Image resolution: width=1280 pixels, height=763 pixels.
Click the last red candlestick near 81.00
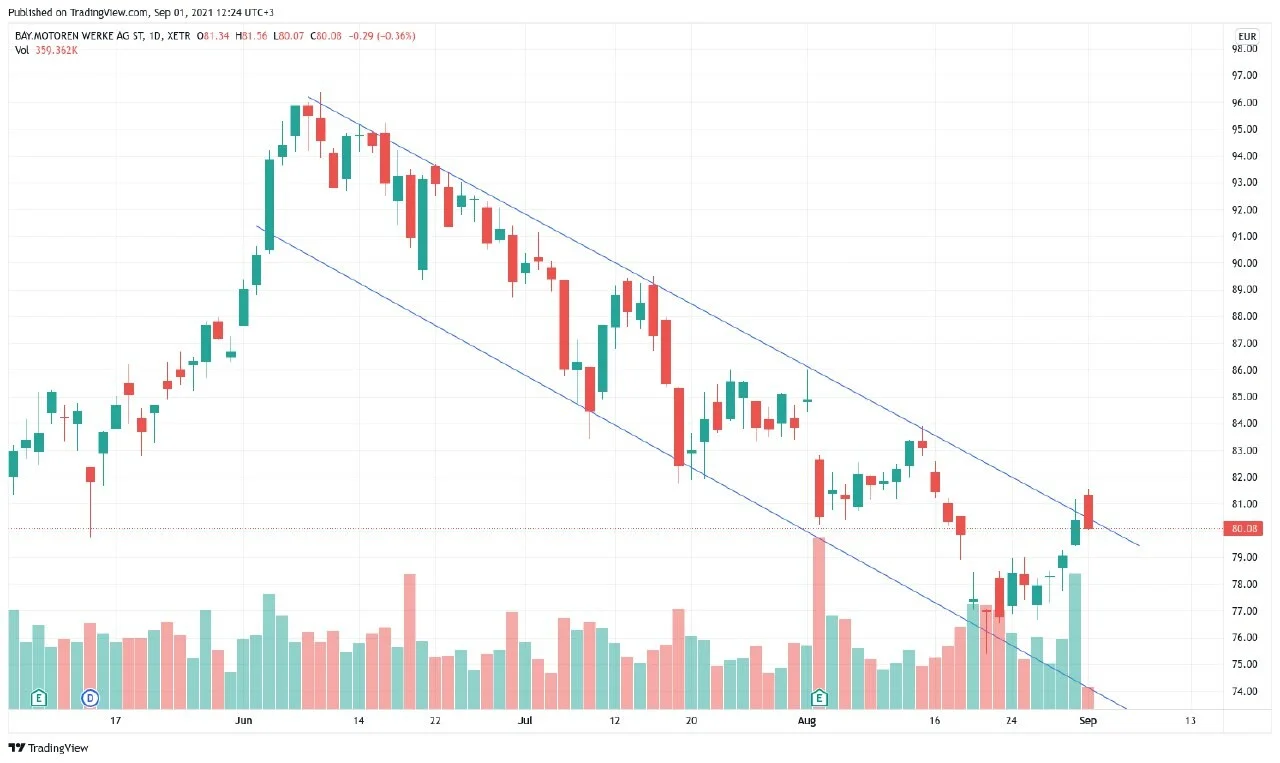point(1088,510)
